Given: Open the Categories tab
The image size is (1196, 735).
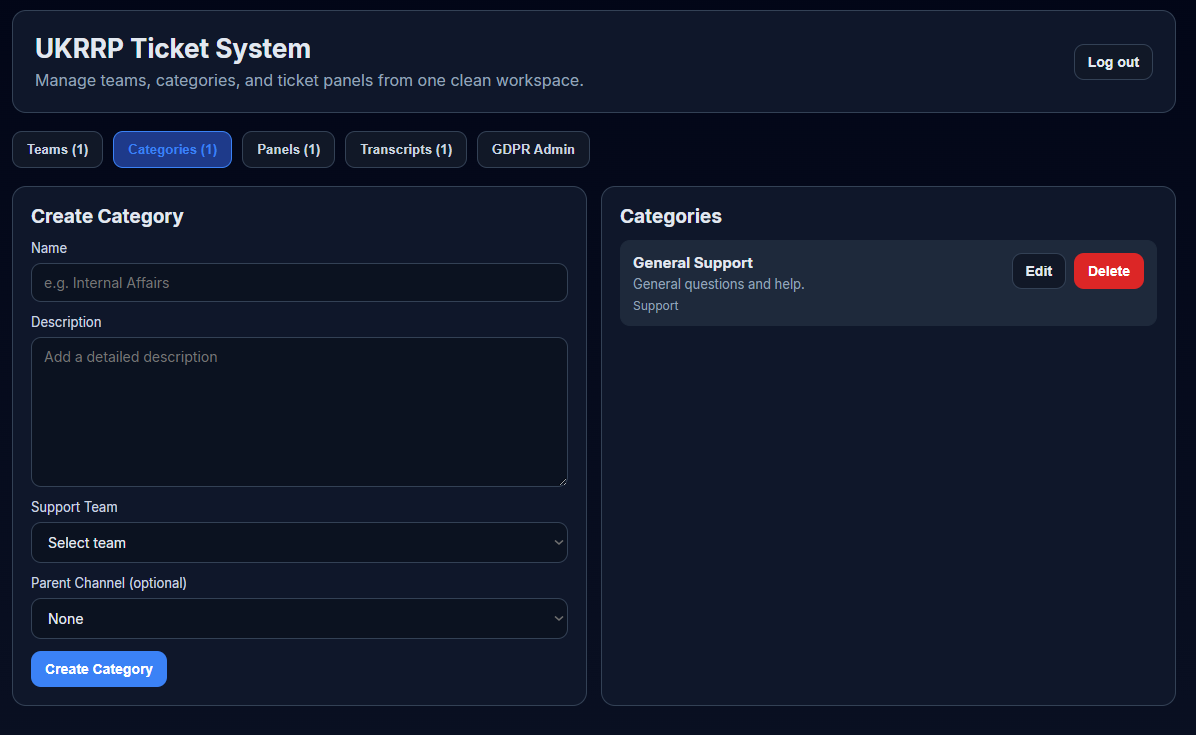Looking at the screenshot, I should 172,149.
